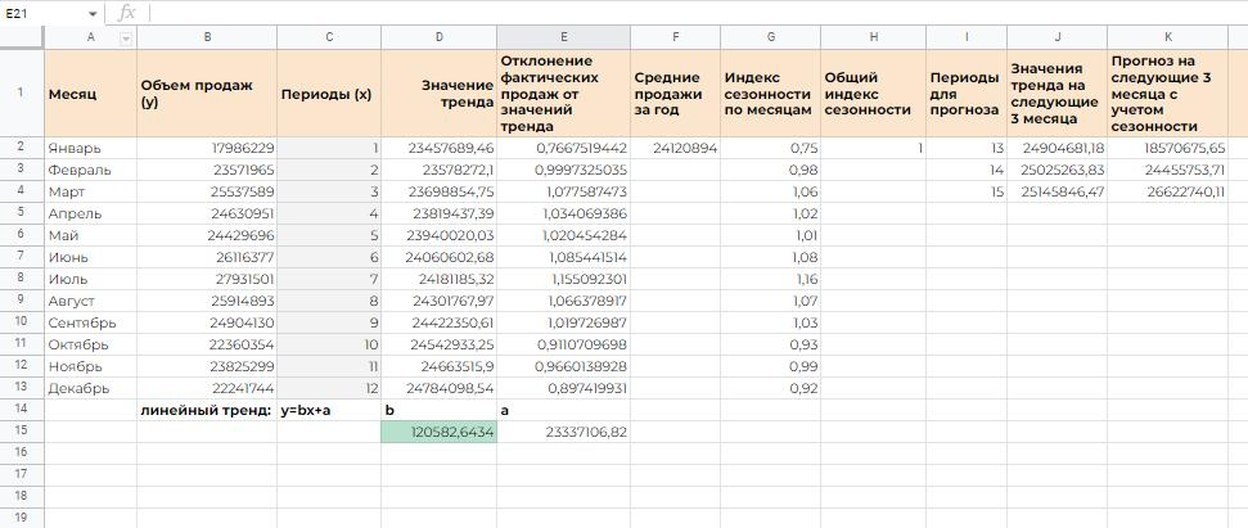Image resolution: width=1248 pixels, height=528 pixels.
Task: Click deviation value 1,155092301
Action: (x=564, y=279)
